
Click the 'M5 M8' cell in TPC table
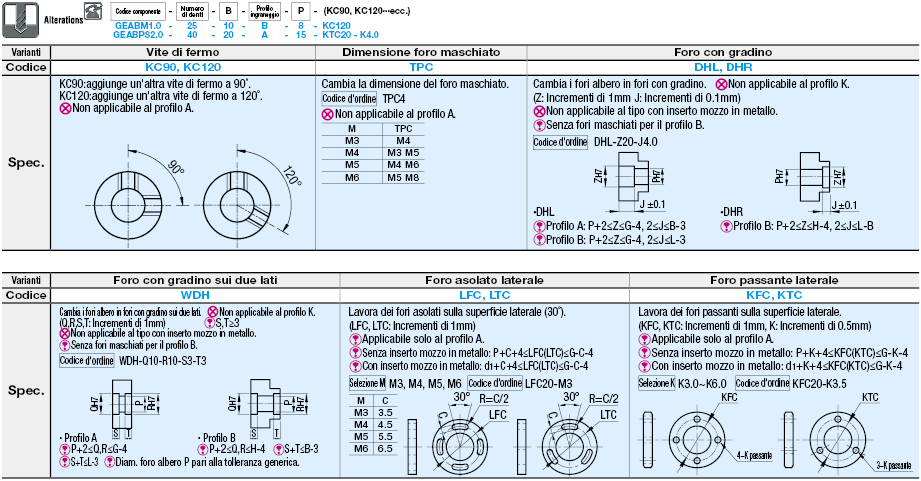tap(403, 177)
